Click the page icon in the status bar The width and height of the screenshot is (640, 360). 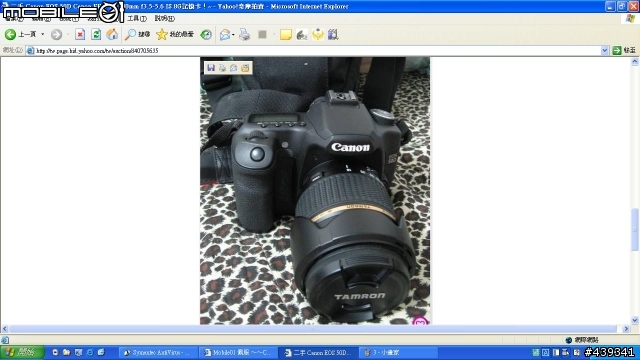pos(5,340)
